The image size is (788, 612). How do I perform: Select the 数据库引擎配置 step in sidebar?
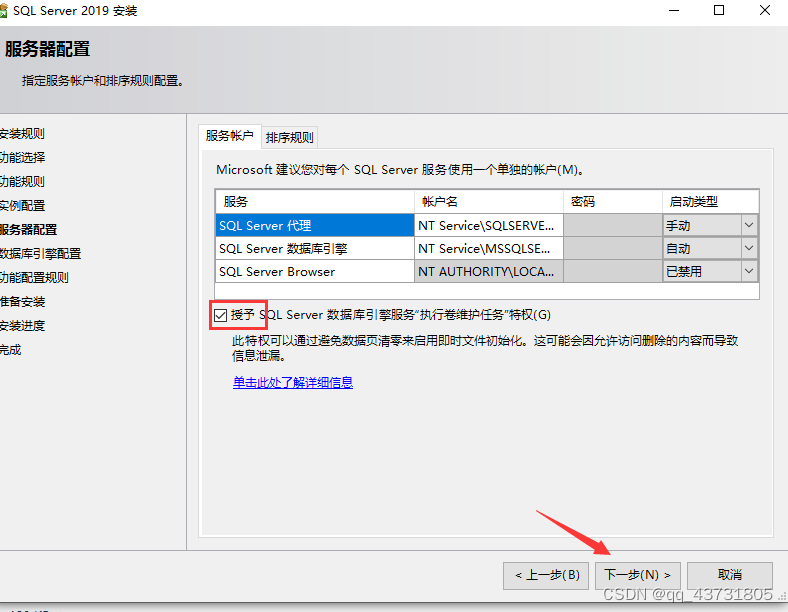pyautogui.click(x=40, y=254)
